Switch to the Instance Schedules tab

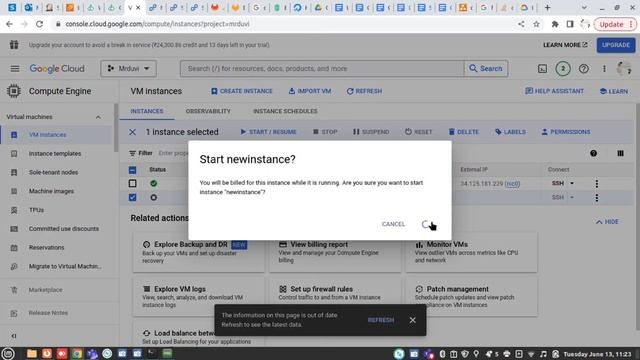pos(285,111)
